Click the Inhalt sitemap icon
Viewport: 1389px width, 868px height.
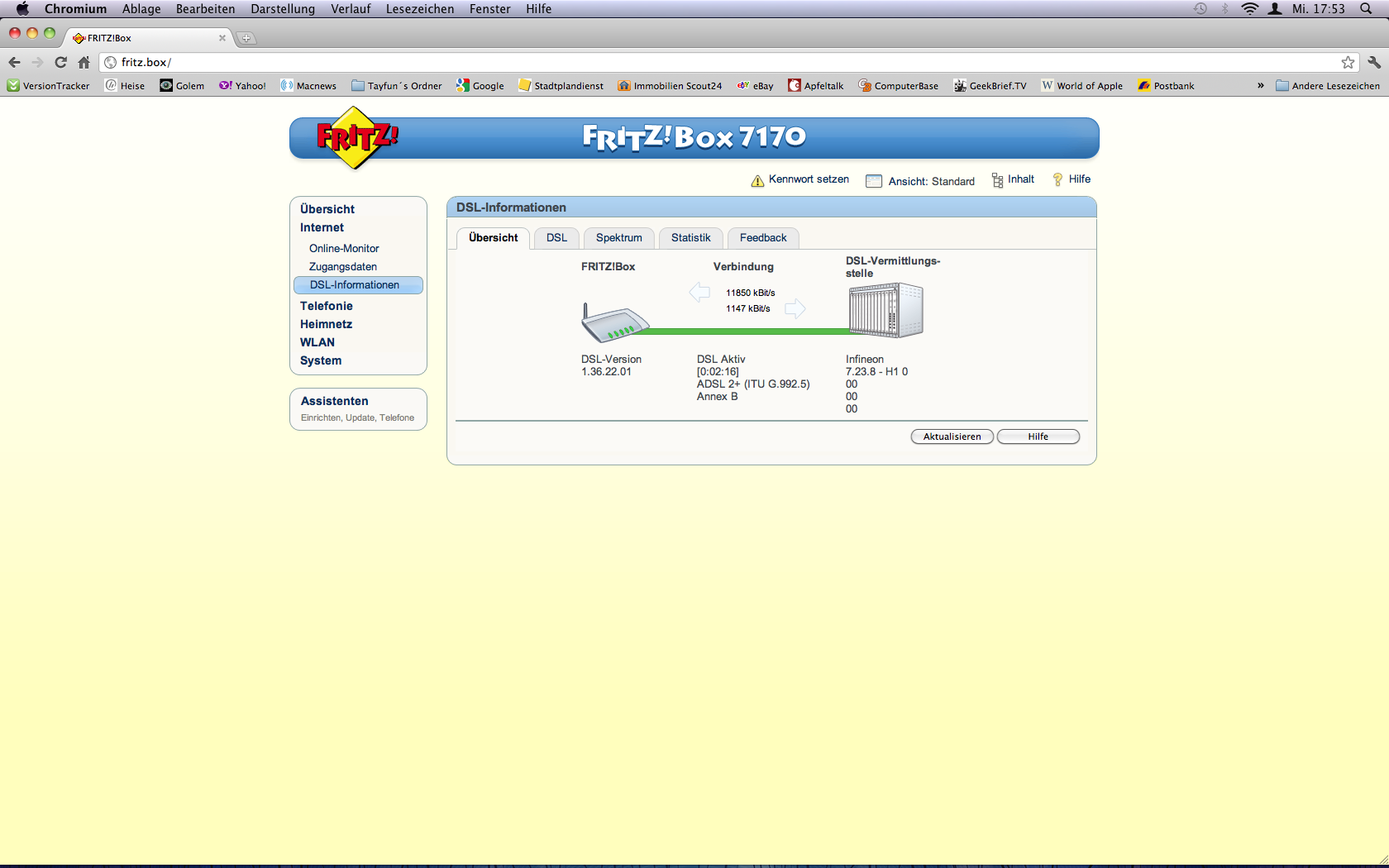pyautogui.click(x=997, y=180)
